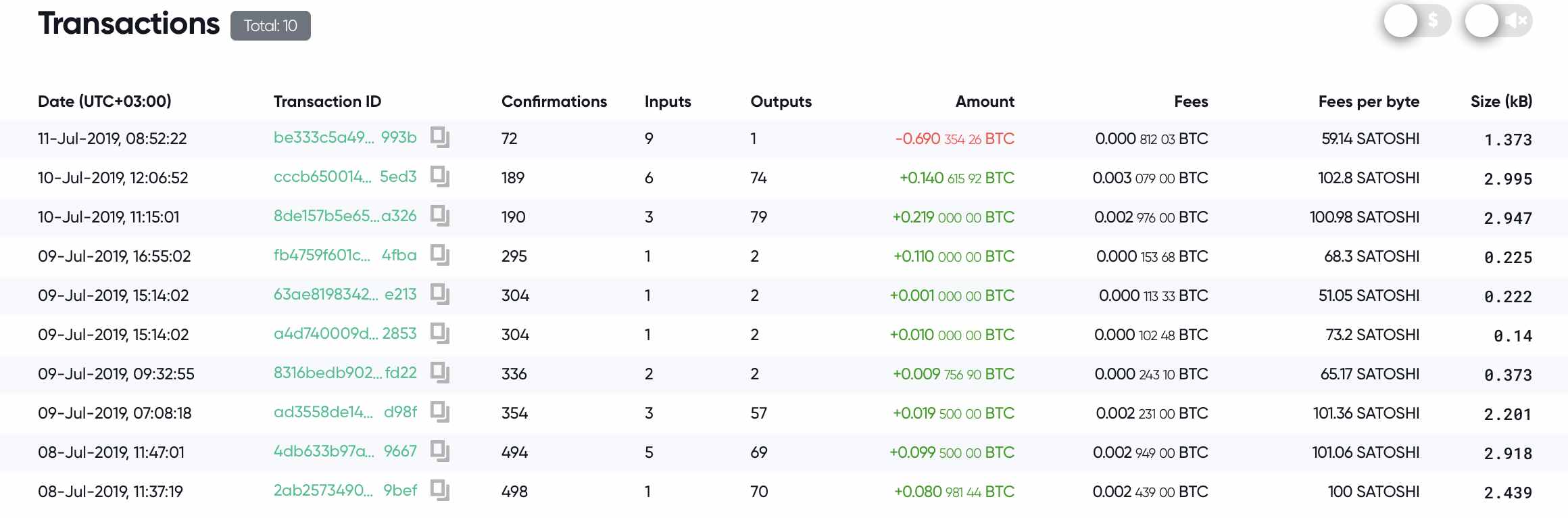Screen dimensions: 1568x518
Task: Open transaction 2ab2573490...9bef
Action: 345,490
